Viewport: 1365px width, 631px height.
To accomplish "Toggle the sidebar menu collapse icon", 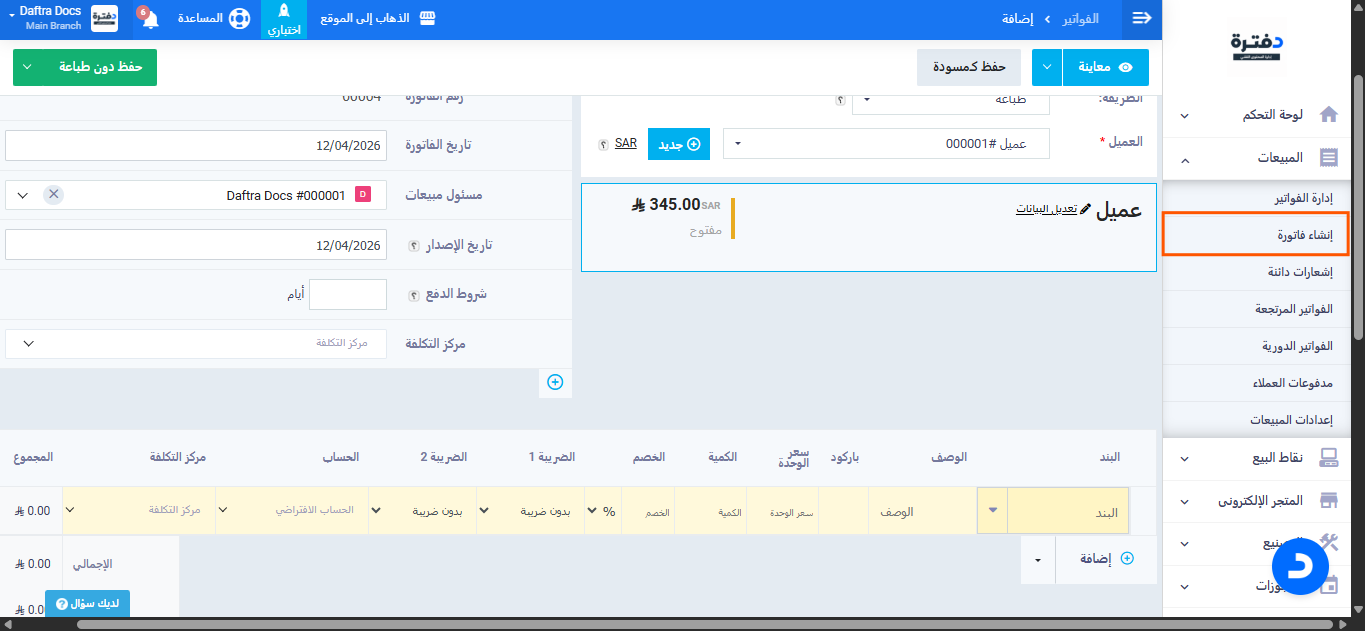I will [1141, 19].
